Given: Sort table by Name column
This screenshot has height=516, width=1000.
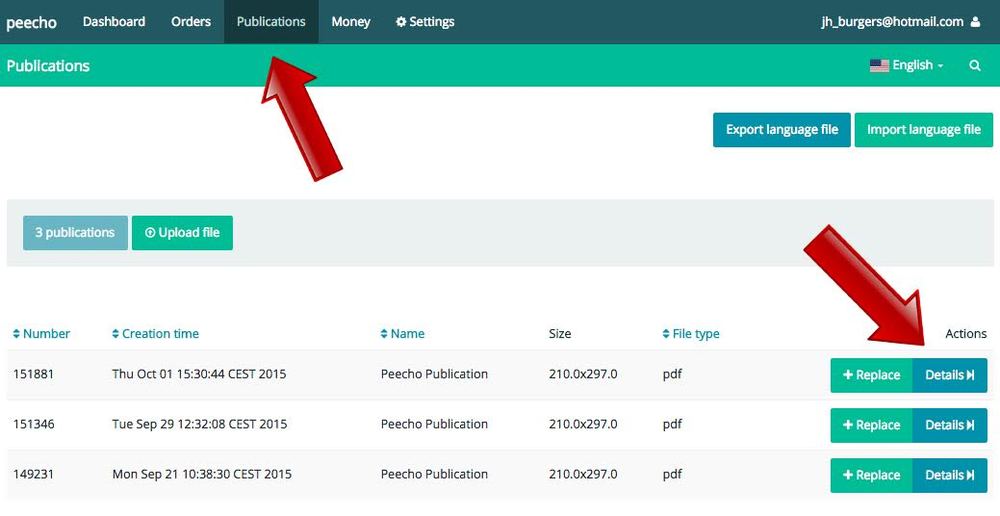Looking at the screenshot, I should pos(402,334).
